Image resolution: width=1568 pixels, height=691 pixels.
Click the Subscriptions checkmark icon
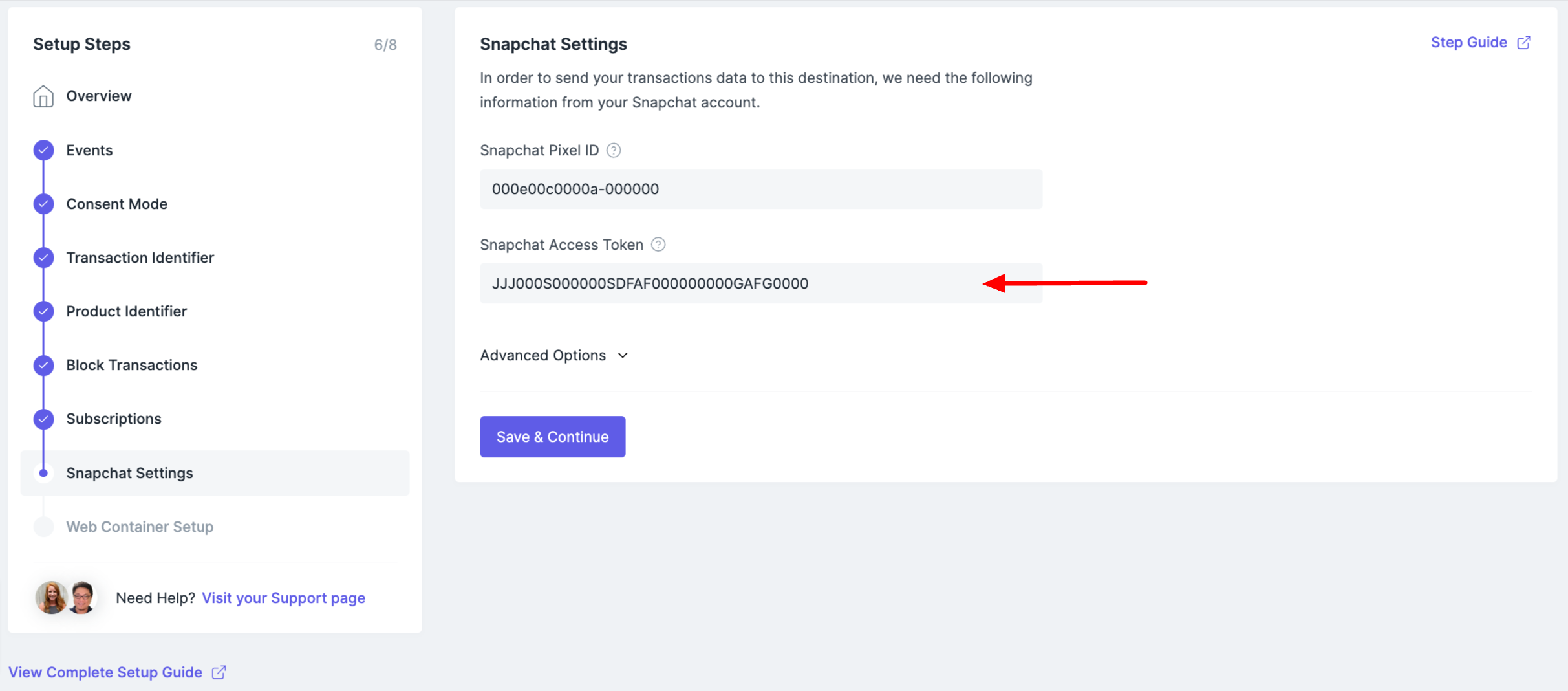coord(43,419)
